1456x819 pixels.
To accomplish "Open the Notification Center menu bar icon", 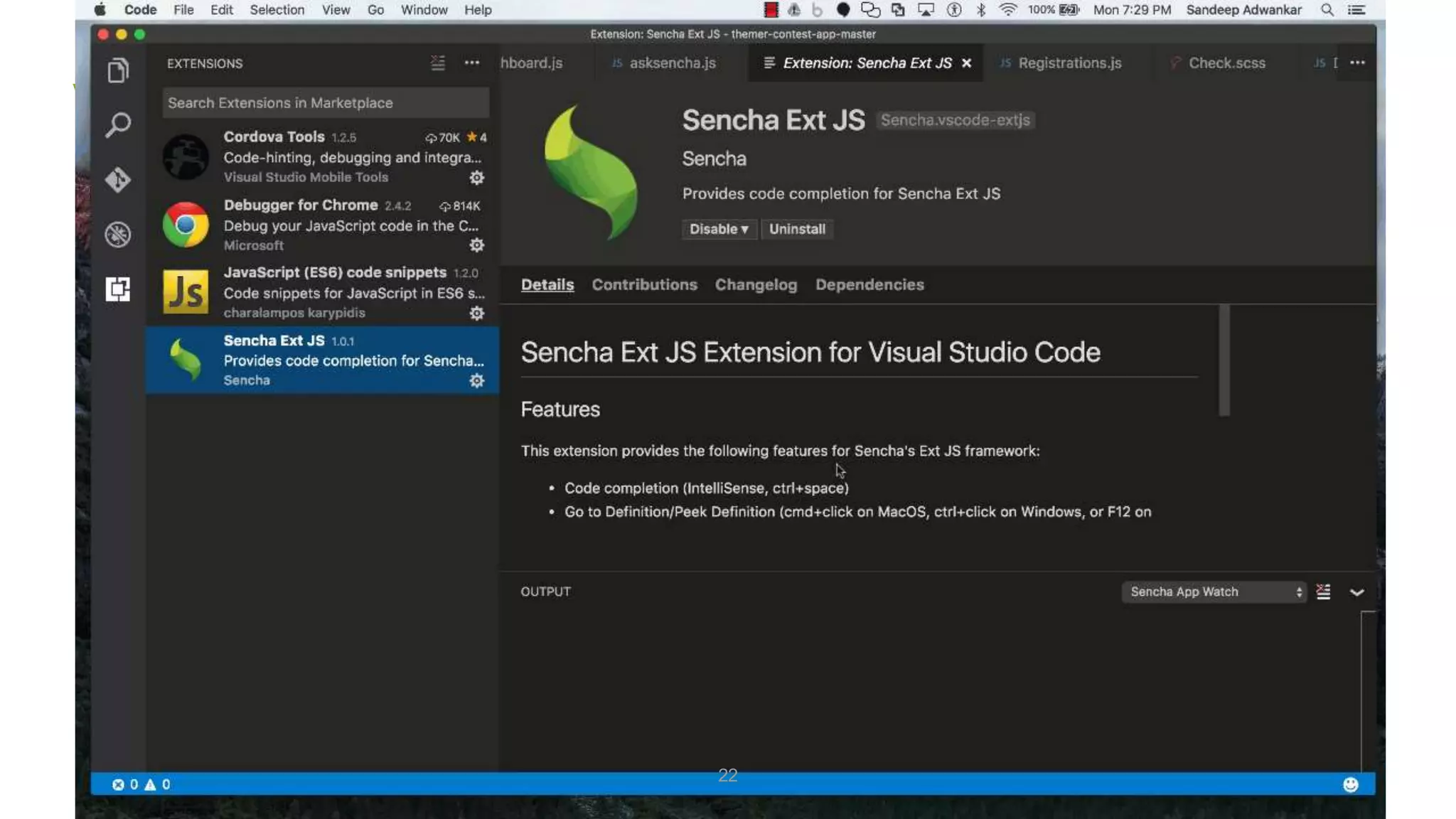I will (x=1357, y=10).
